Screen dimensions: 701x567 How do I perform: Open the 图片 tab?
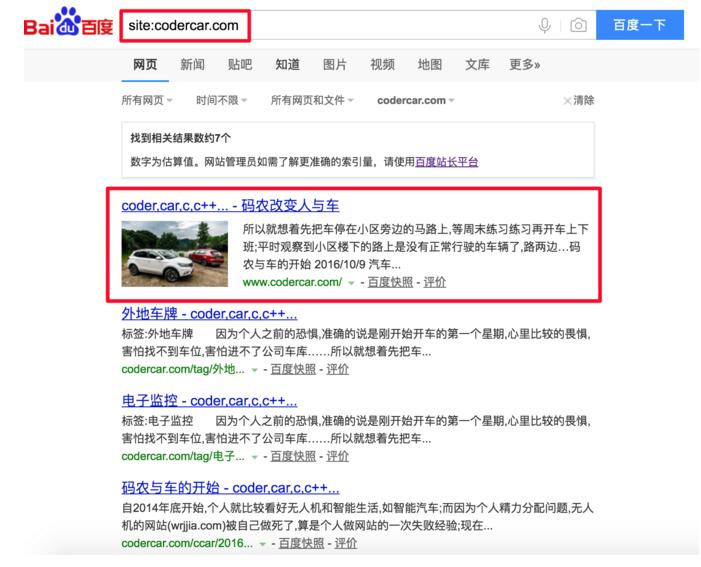(x=335, y=65)
